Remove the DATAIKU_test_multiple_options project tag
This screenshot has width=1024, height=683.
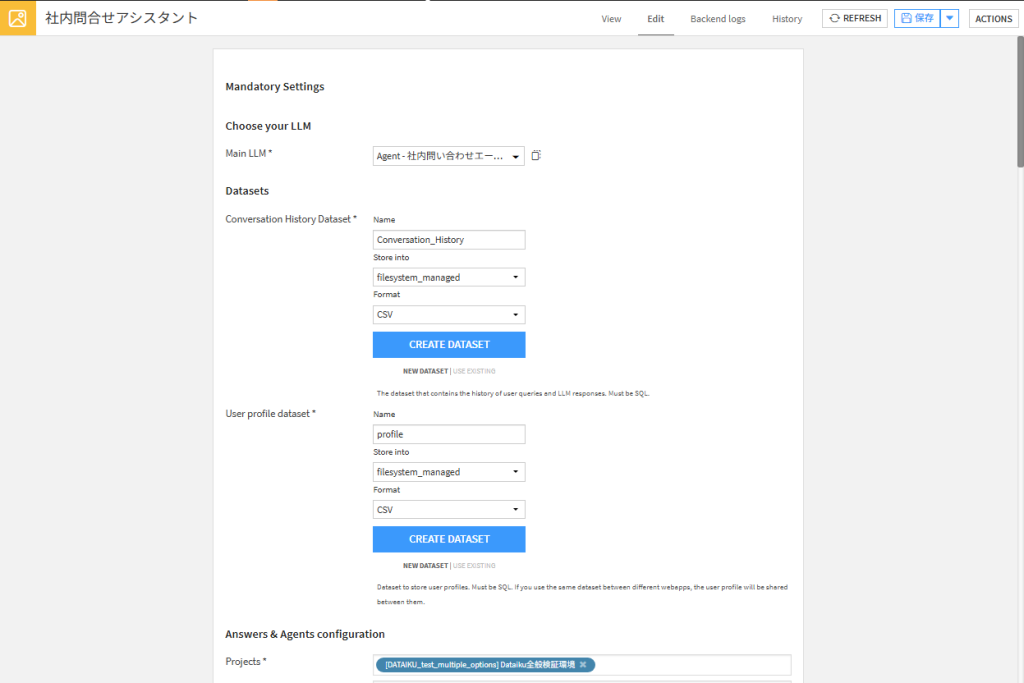click(583, 665)
